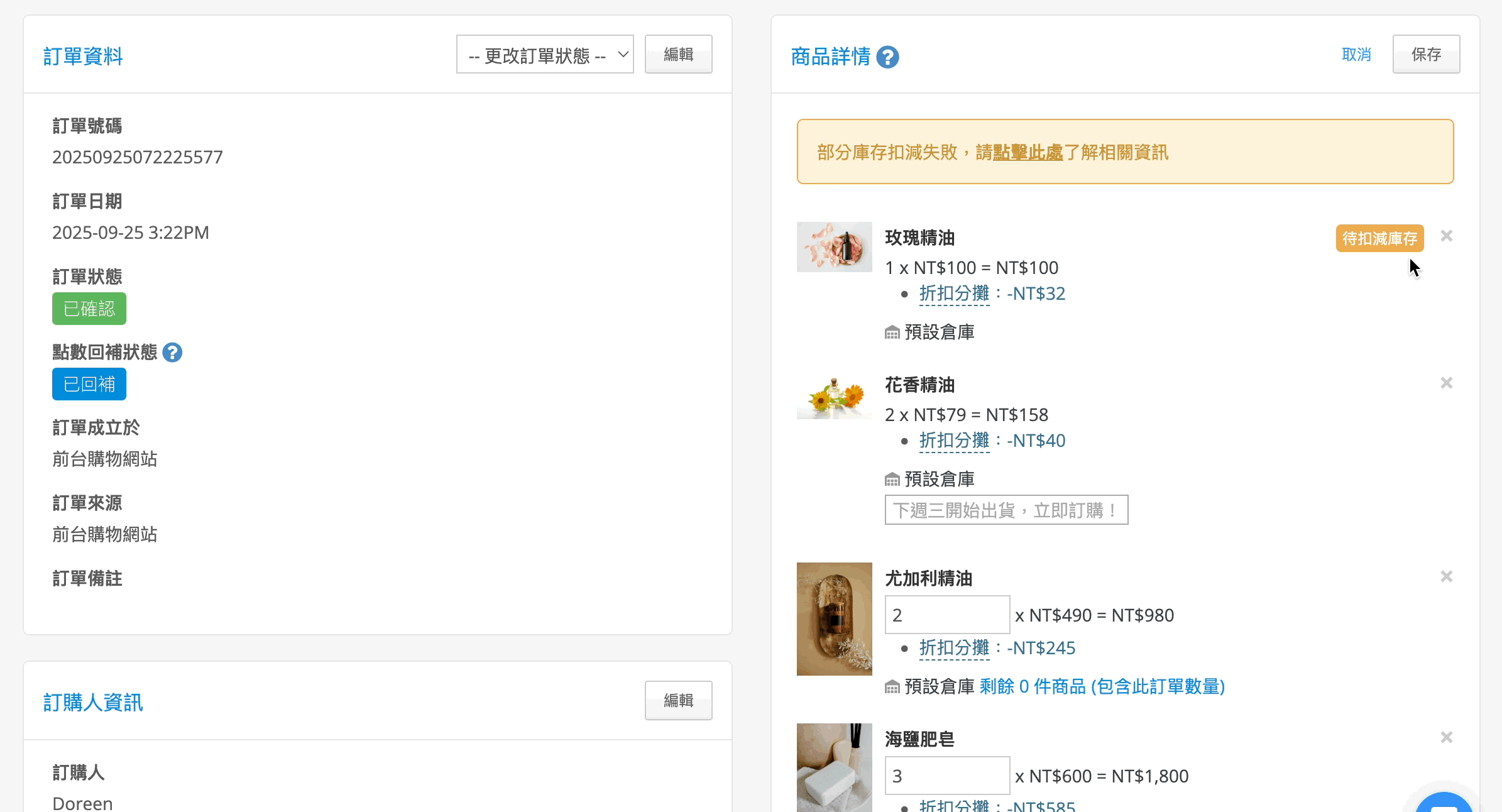Click the buyer name Doreen

[x=82, y=803]
